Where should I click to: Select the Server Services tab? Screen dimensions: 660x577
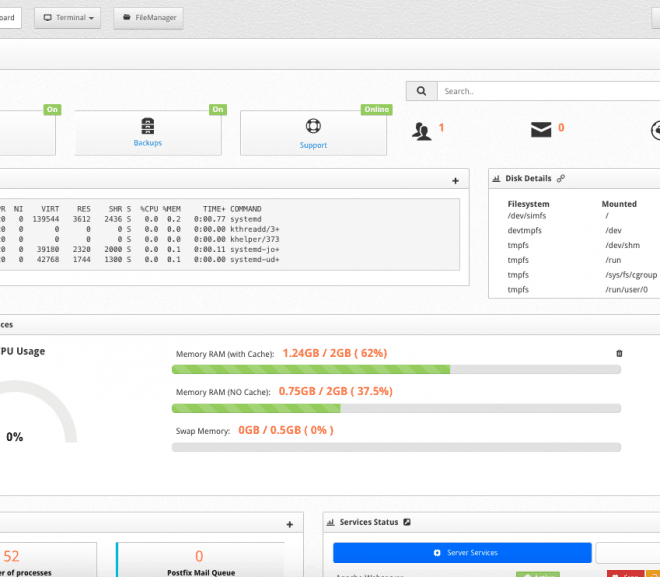[x=462, y=553]
